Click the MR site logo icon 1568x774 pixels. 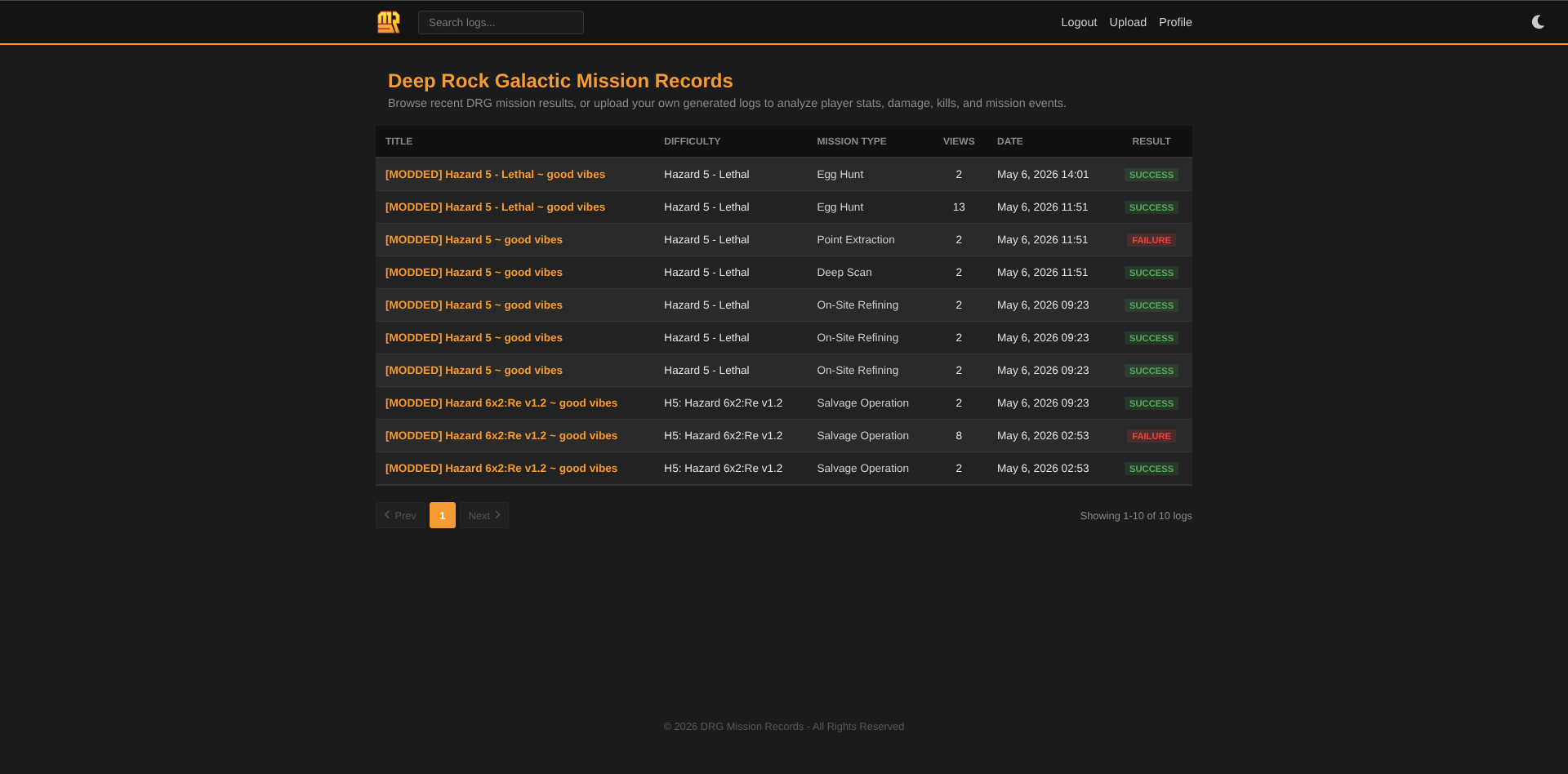389,22
